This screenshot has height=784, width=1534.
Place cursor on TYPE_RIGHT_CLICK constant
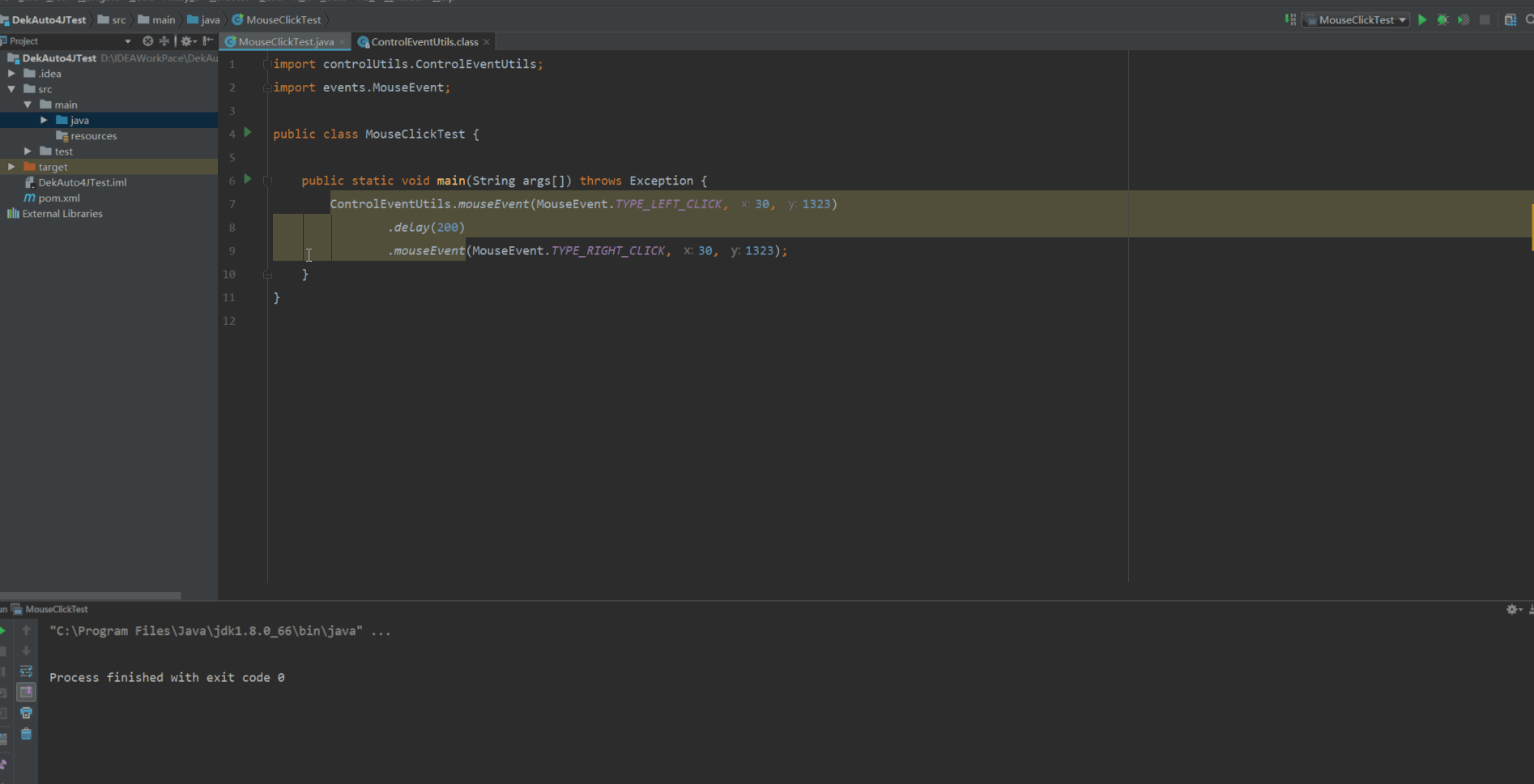click(607, 251)
